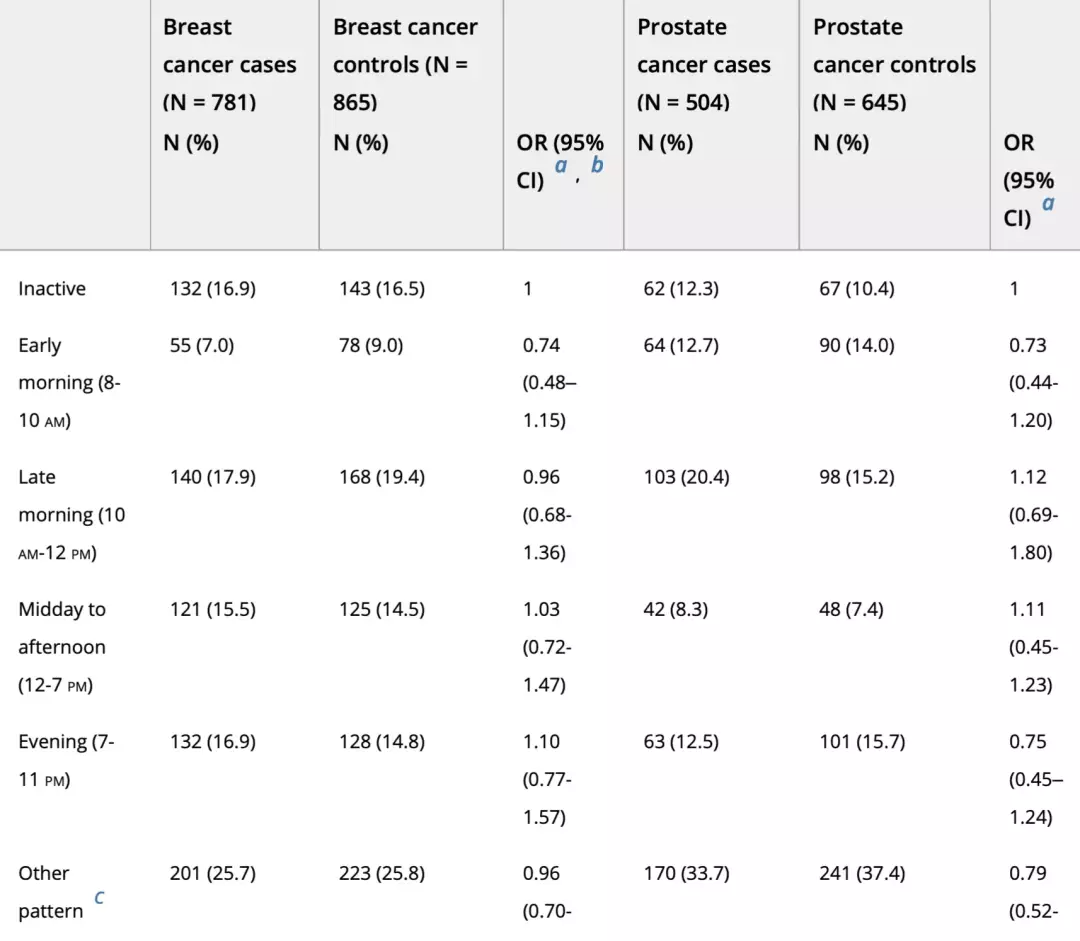Select the Late morning row label

[71, 515]
